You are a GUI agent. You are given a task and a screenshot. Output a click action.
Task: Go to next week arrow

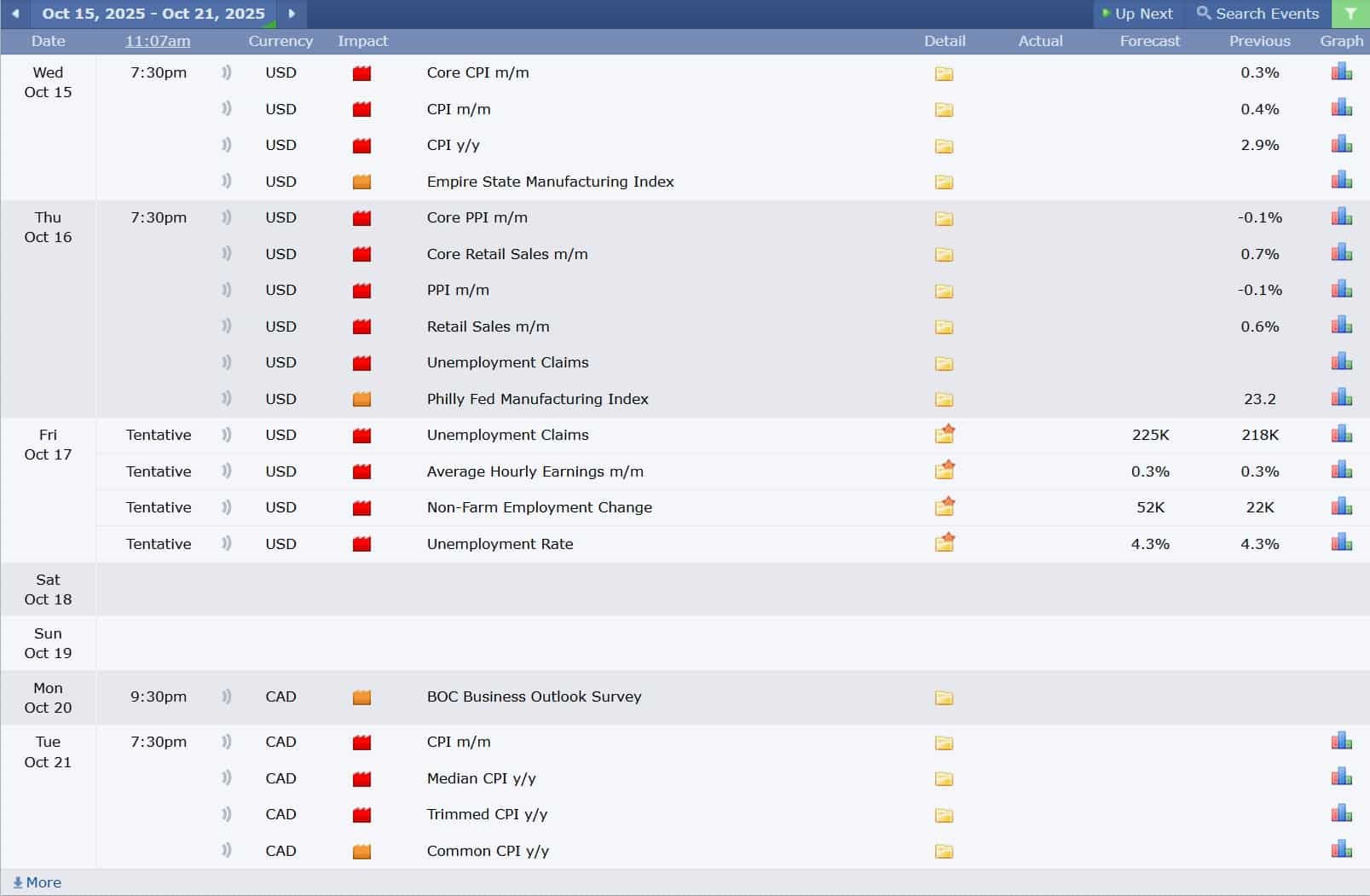292,14
